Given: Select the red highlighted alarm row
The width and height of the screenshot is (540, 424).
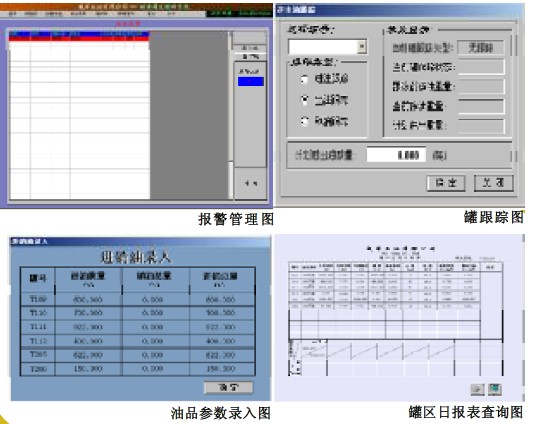Looking at the screenshot, I should [79, 39].
